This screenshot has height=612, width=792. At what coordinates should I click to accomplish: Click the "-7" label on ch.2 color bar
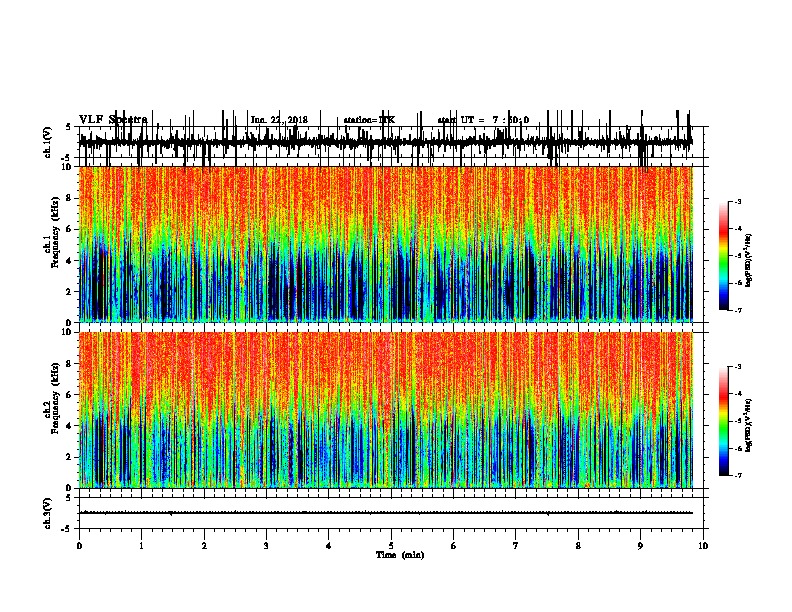(x=737, y=475)
